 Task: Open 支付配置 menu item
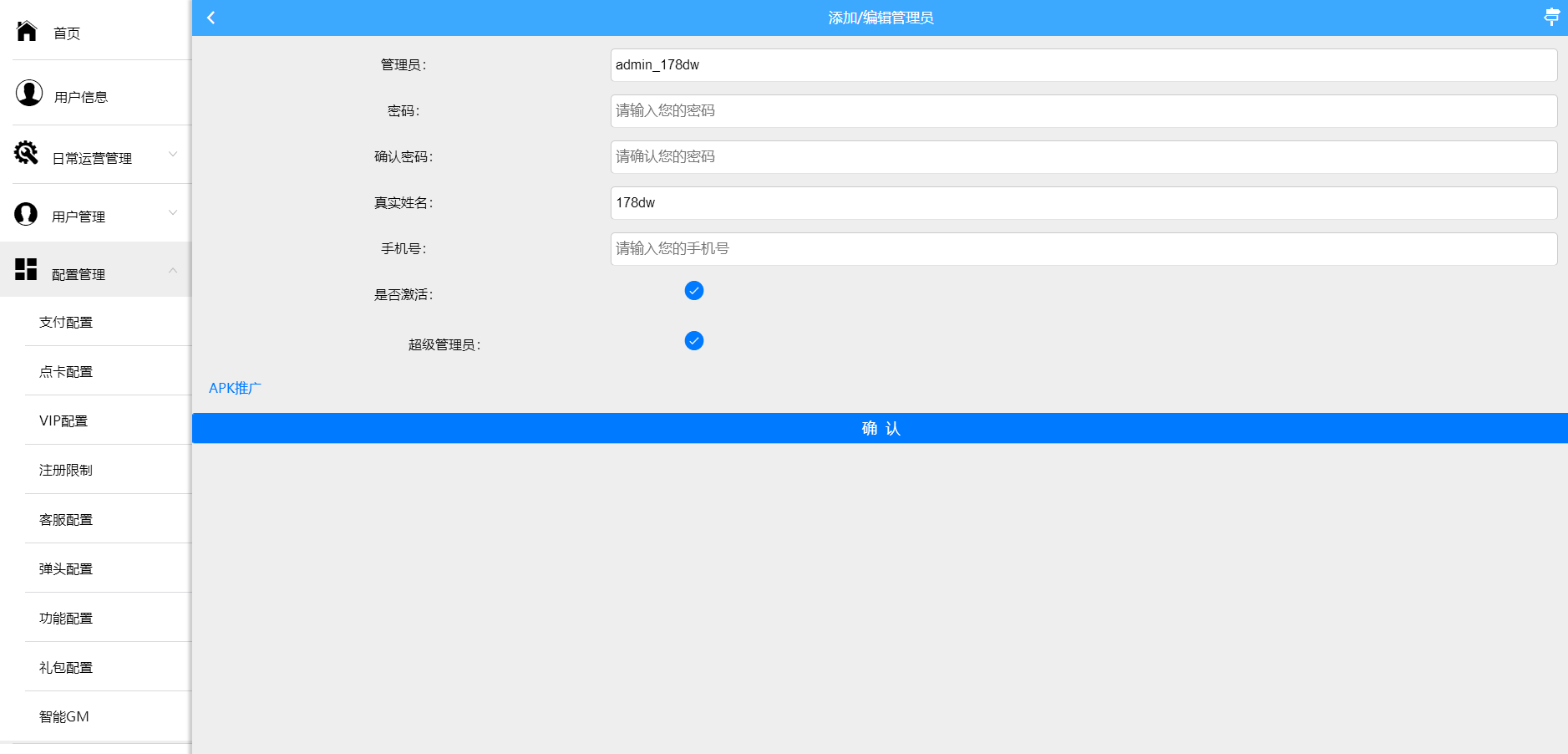(66, 322)
